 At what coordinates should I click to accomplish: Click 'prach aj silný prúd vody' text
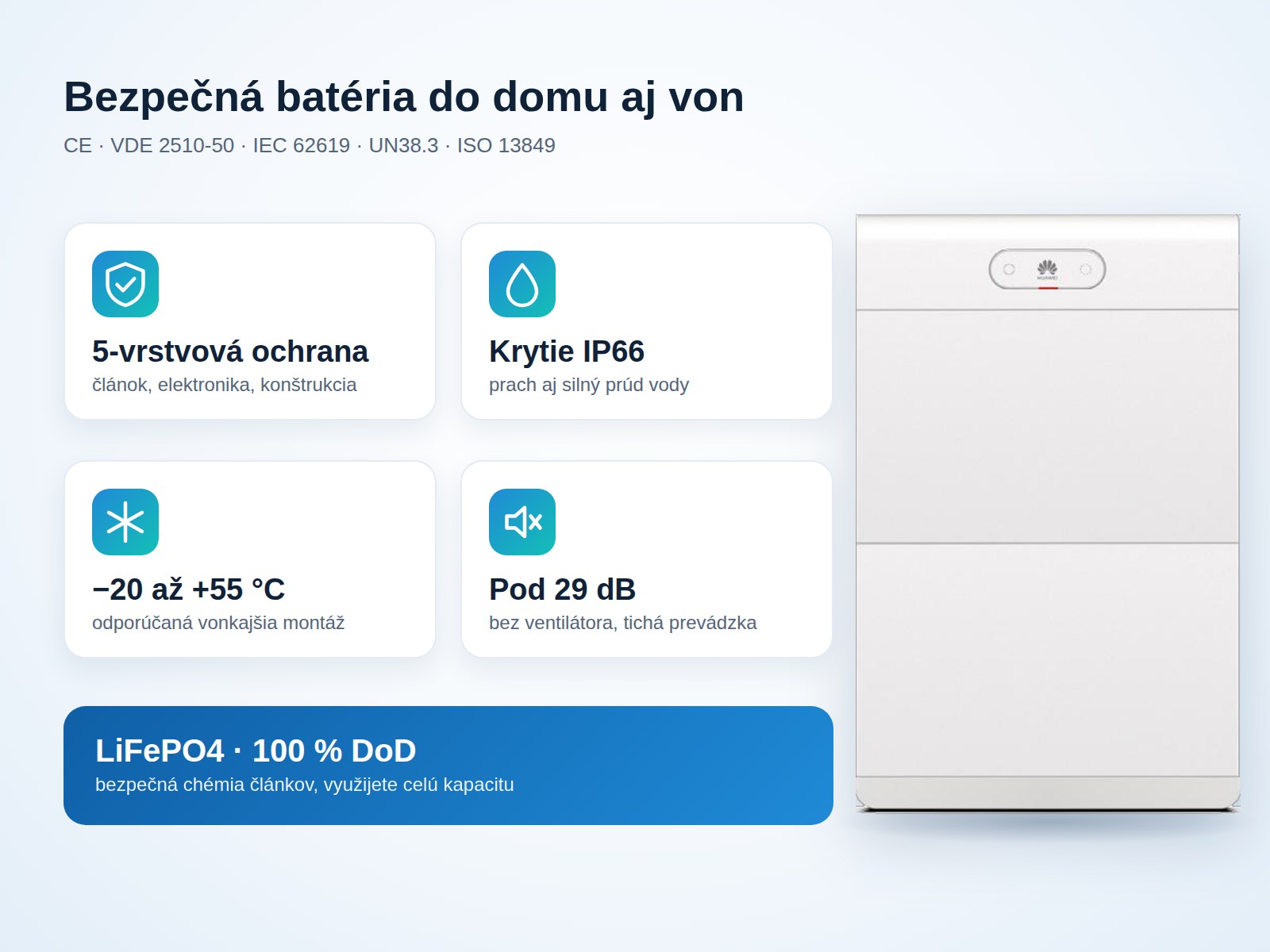(x=589, y=385)
